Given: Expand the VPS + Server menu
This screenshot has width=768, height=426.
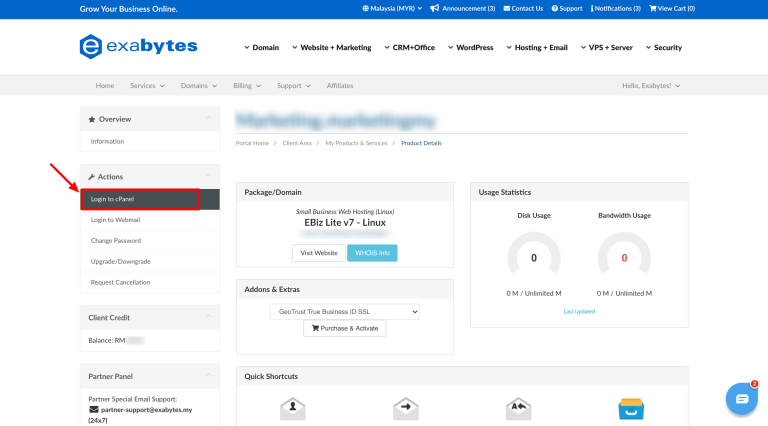Looking at the screenshot, I should tap(607, 47).
